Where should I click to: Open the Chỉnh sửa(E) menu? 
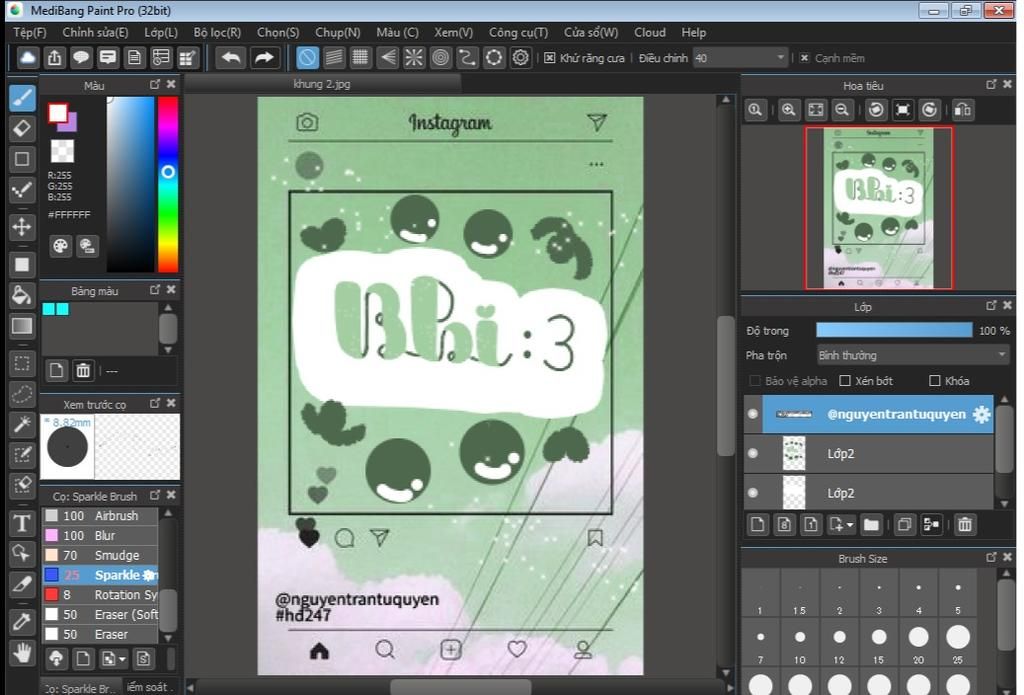95,32
